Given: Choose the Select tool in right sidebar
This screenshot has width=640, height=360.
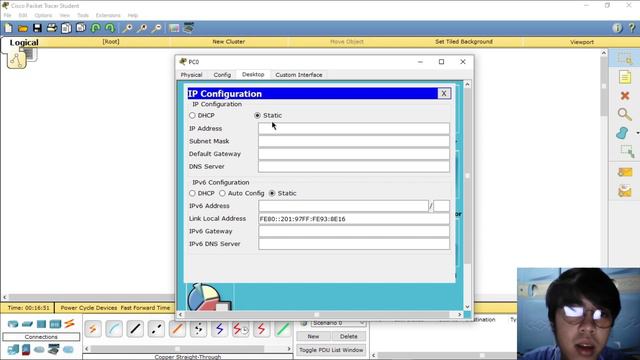Looking at the screenshot, I should click(625, 59).
